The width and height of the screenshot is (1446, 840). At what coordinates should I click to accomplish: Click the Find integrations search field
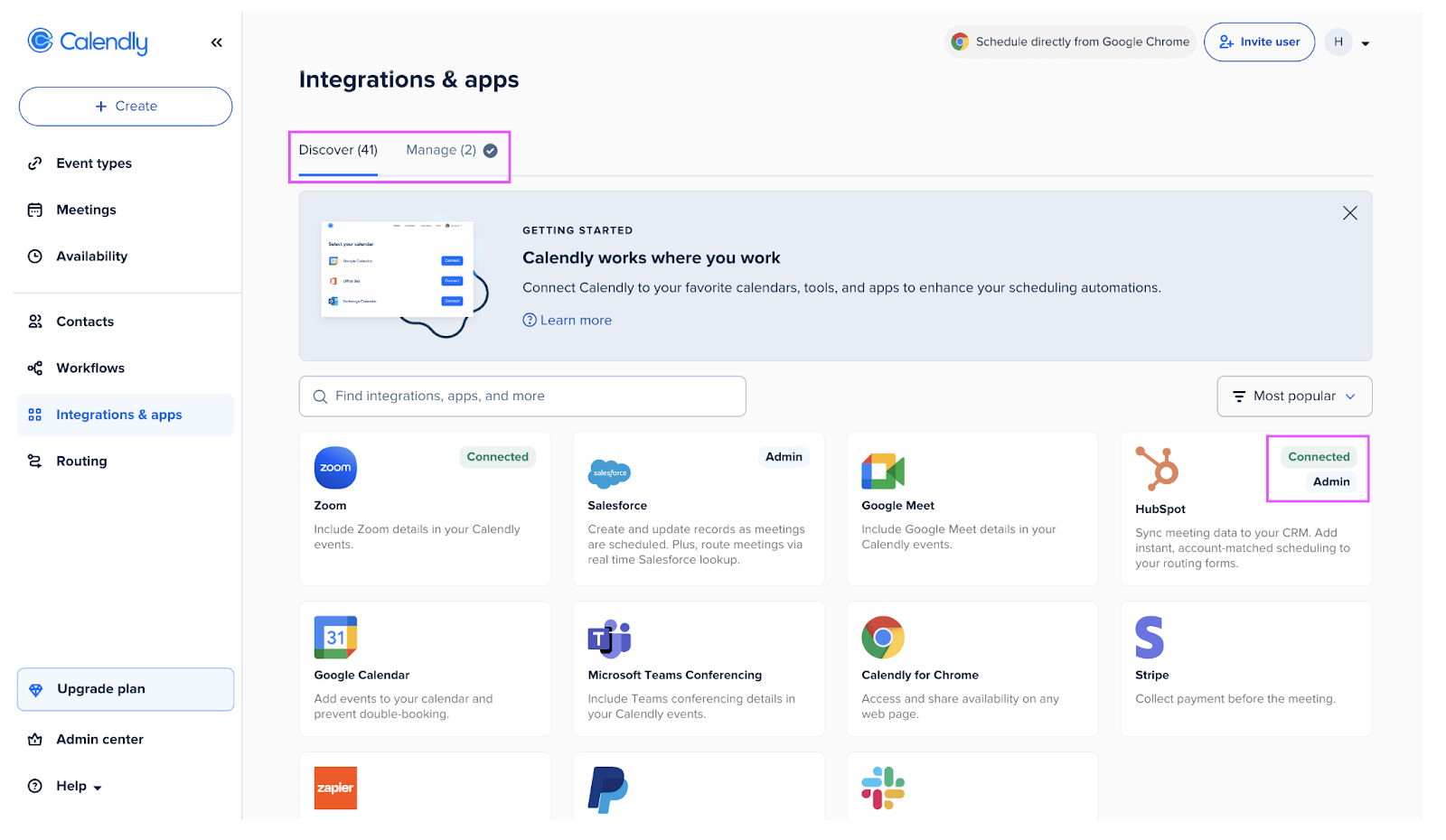coord(522,397)
